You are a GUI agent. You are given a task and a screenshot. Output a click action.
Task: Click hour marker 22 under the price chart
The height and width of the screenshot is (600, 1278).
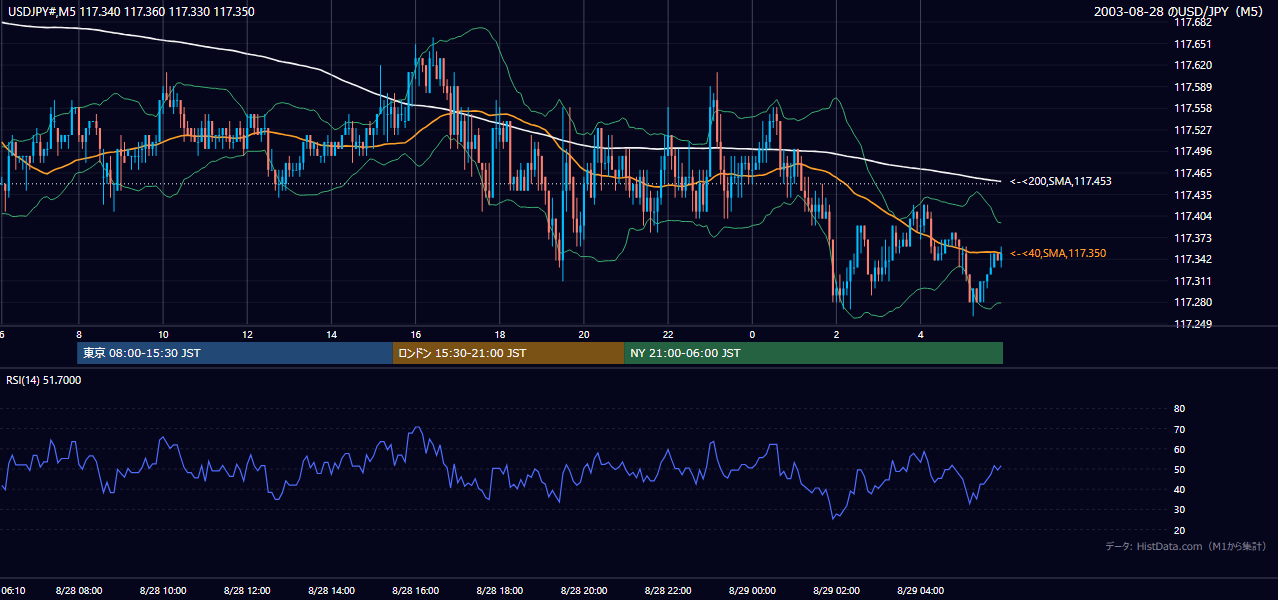pos(668,334)
